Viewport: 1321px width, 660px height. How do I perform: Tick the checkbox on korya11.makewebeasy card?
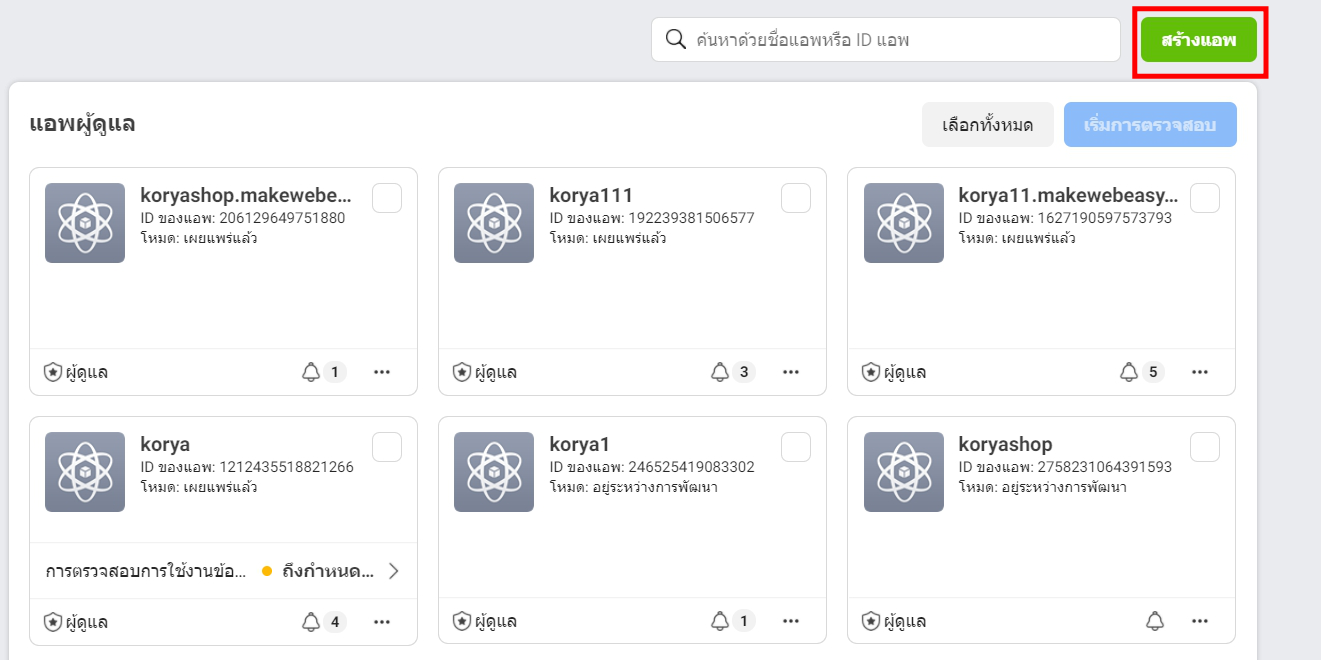1205,198
